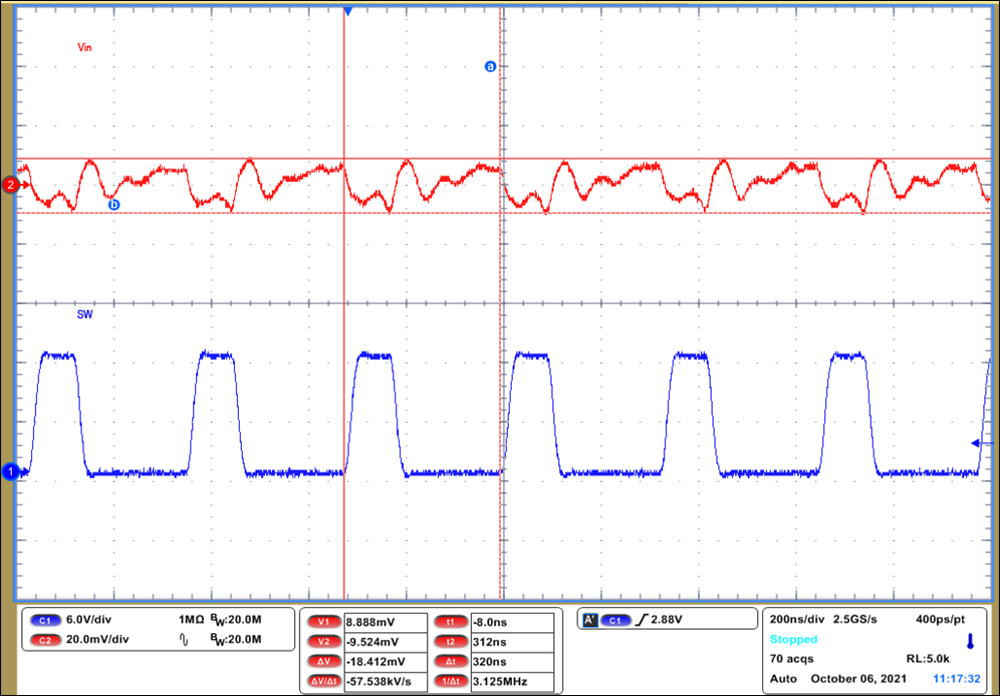Screen dimensions: 1000x696
Task: Select the trigger position triangle above graticule
Action: pos(347,11)
